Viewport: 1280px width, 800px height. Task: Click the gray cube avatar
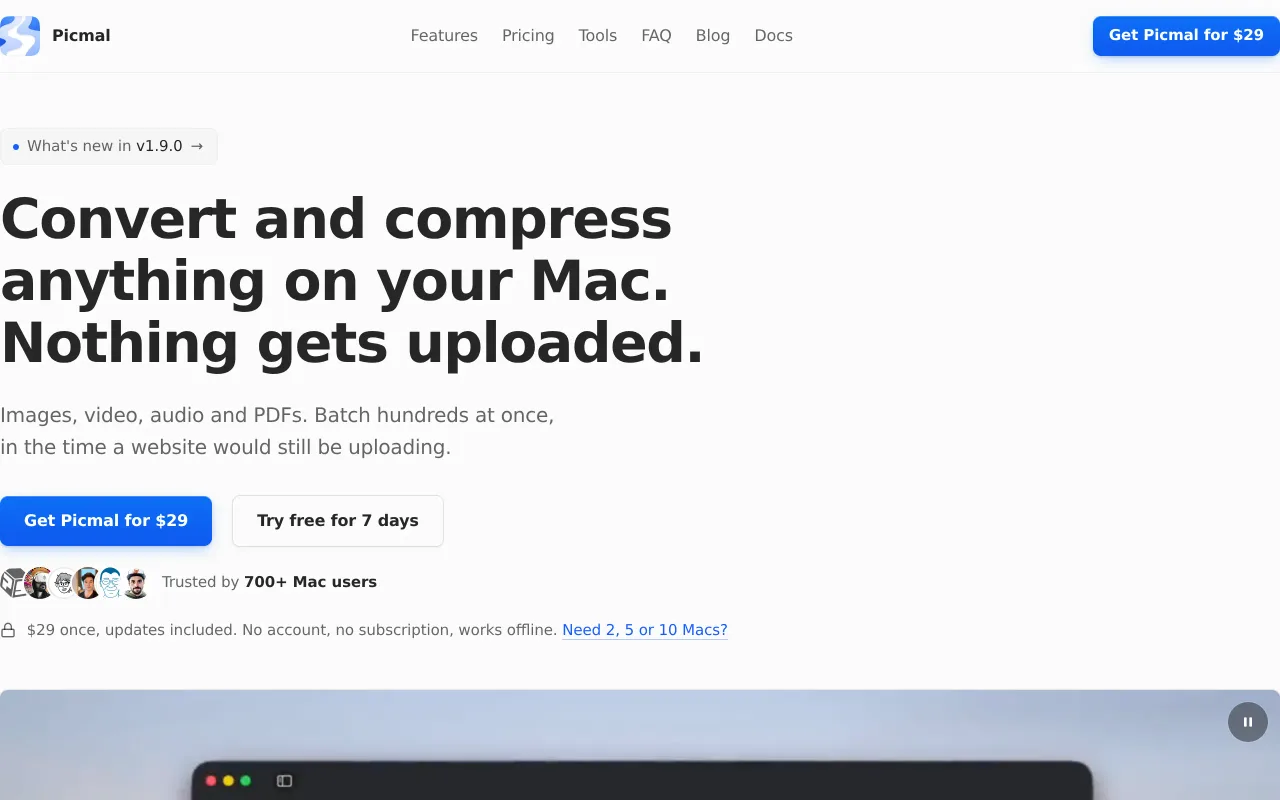(12, 582)
